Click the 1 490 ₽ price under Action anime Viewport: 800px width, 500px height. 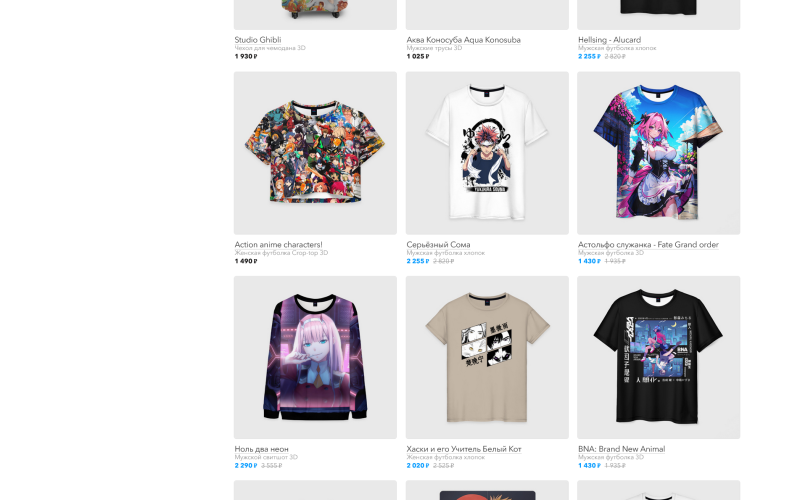click(245, 261)
